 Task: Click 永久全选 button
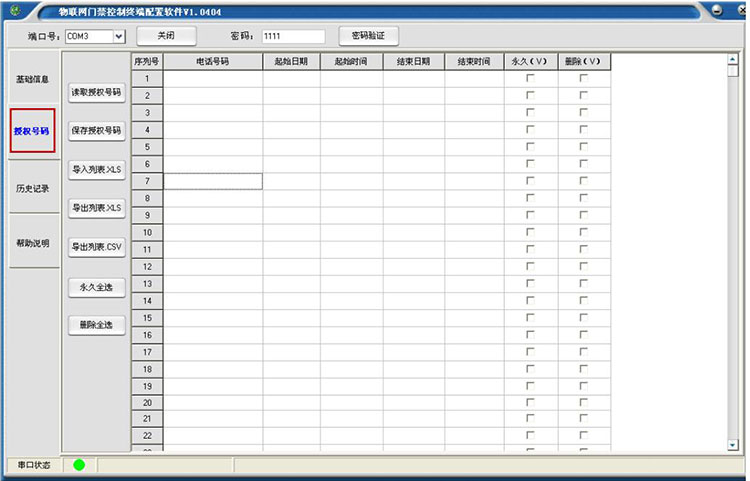[96, 286]
